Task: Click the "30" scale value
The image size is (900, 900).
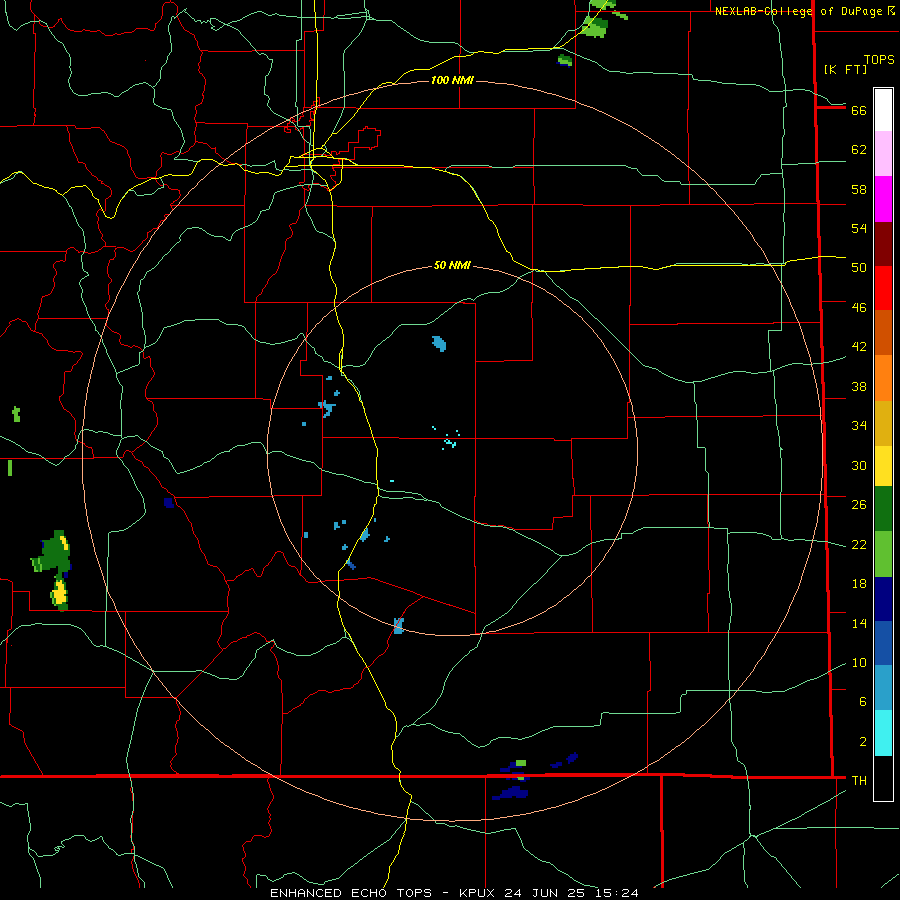Action: tap(859, 465)
